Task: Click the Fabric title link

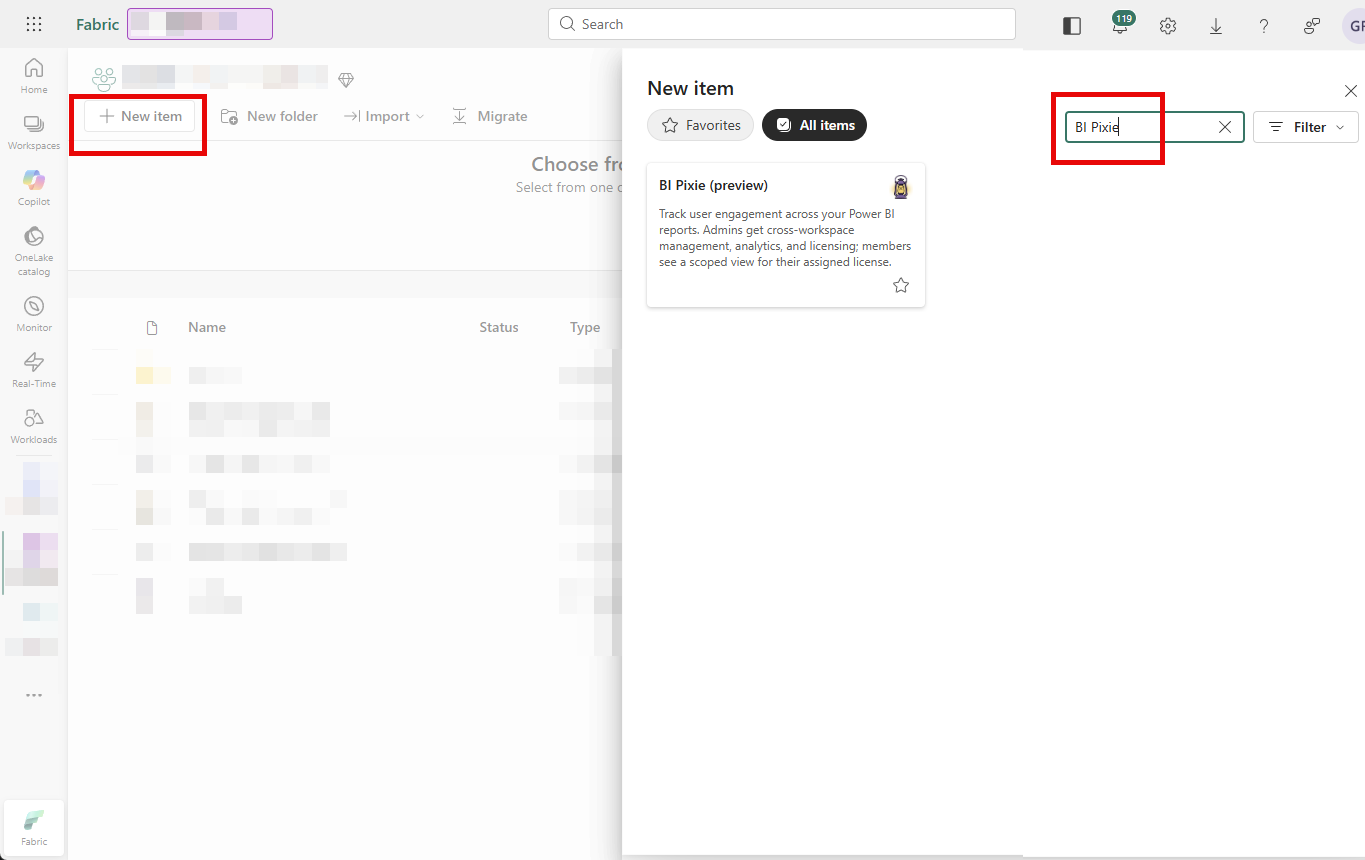Action: coord(97,24)
